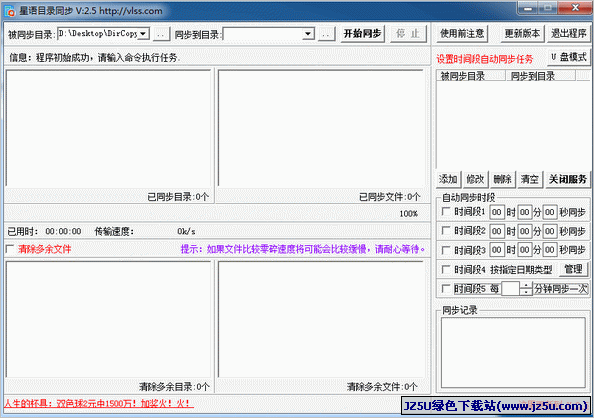Click the app icon in the title bar
This screenshot has height=418, width=594.
point(9,11)
